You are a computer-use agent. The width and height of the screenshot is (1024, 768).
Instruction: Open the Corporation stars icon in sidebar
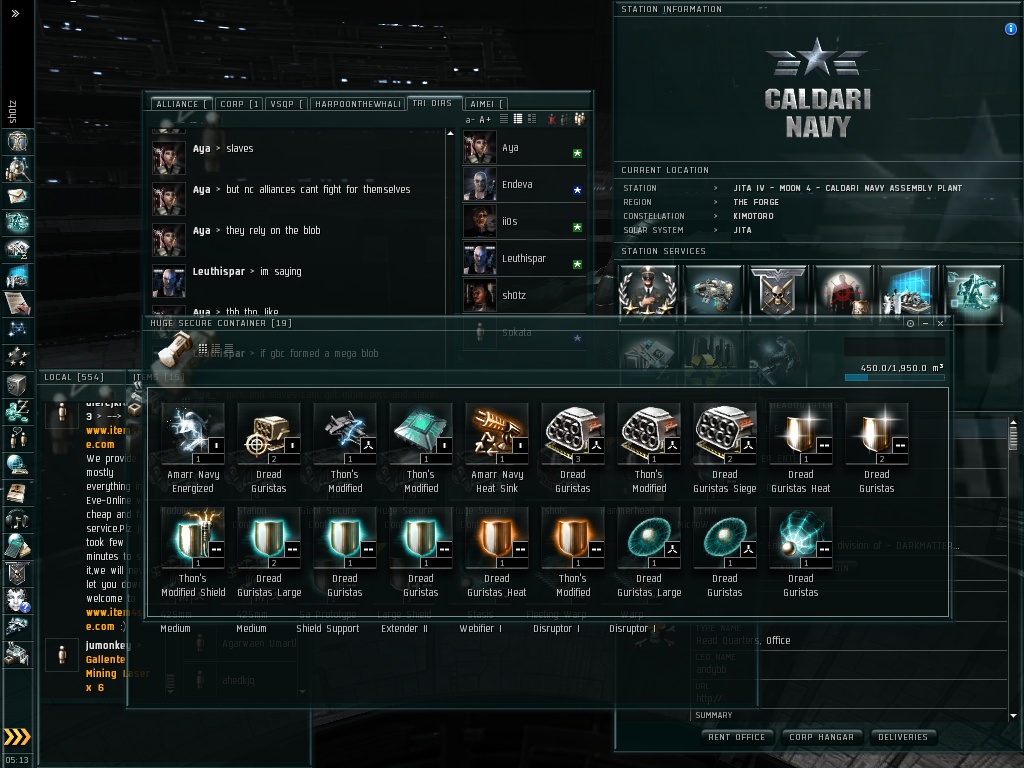[x=17, y=356]
